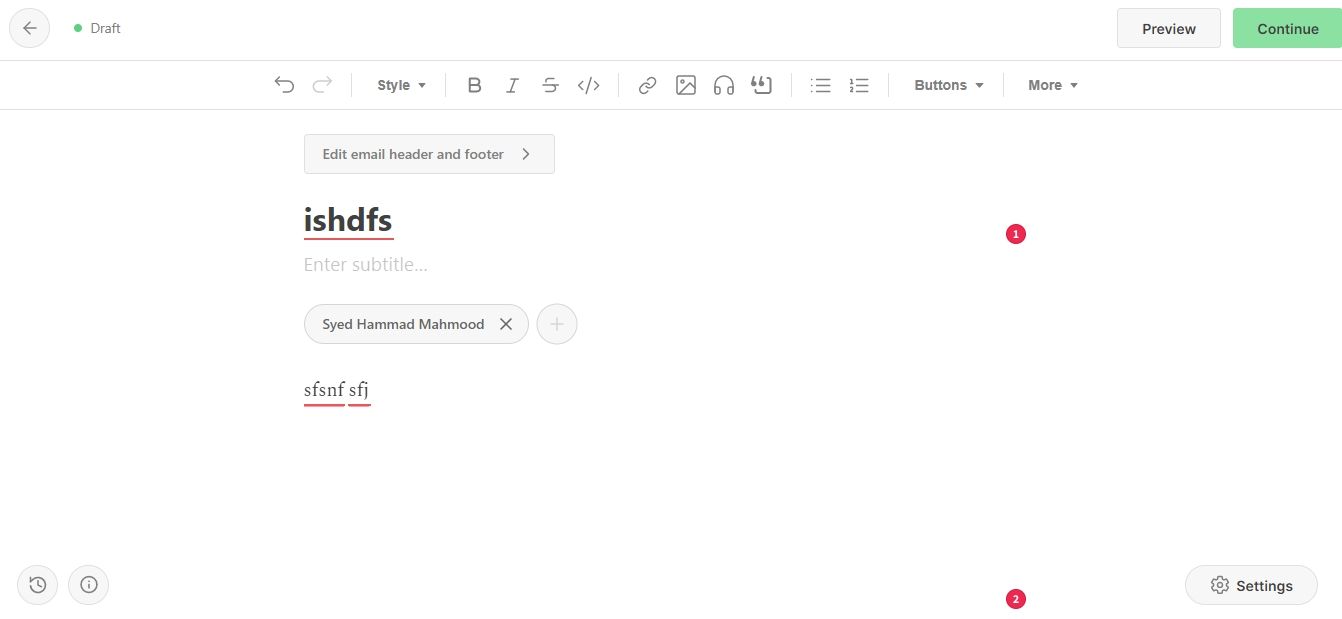The height and width of the screenshot is (619, 1342).
Task: Apply strikethrough formatting
Action: click(x=550, y=85)
